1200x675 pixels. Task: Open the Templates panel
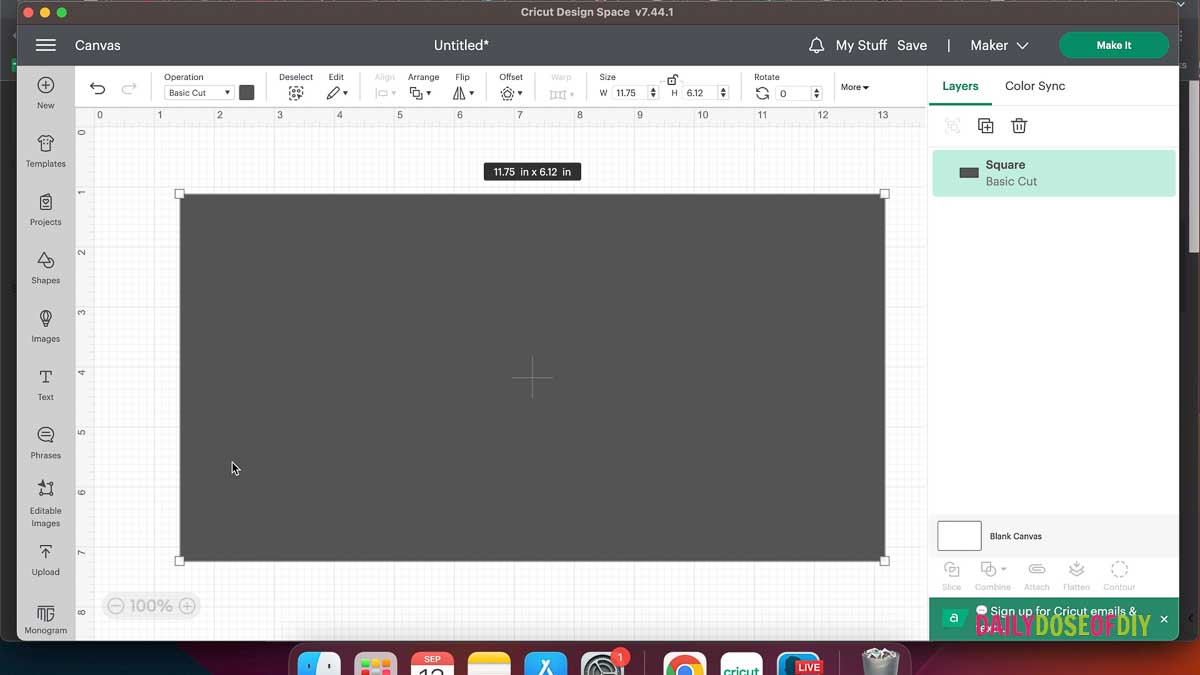[46, 151]
